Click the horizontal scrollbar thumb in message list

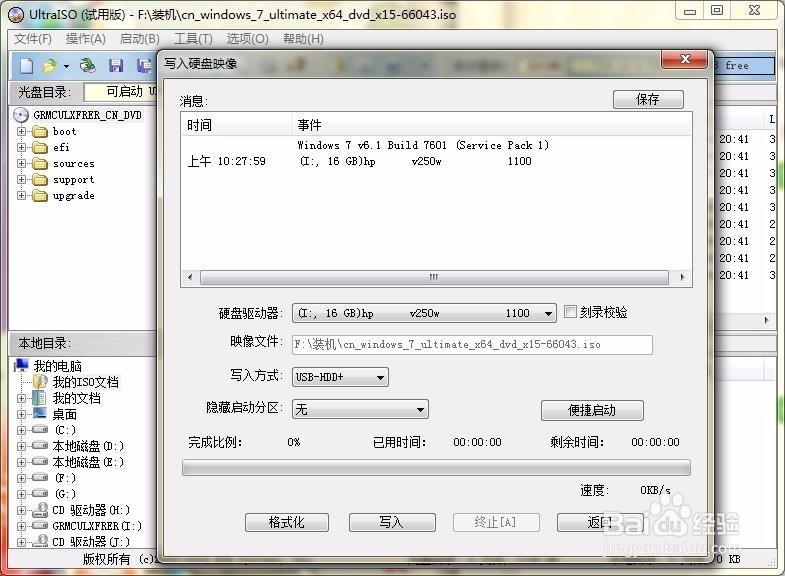pyautogui.click(x=434, y=277)
